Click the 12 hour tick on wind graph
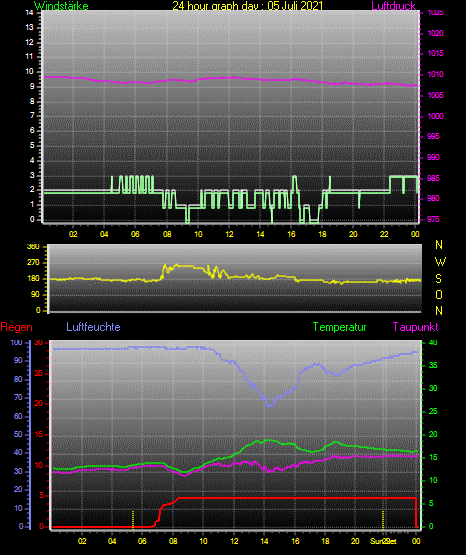This screenshot has width=466, height=555. (x=229, y=234)
